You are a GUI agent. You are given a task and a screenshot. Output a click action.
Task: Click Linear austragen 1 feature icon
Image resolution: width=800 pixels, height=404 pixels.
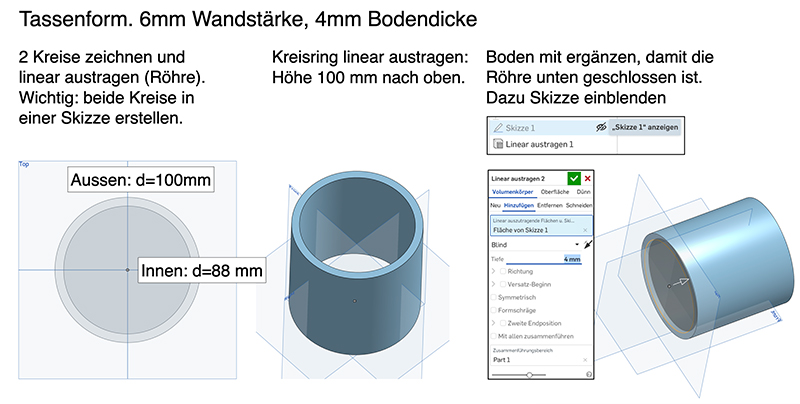tap(496, 145)
